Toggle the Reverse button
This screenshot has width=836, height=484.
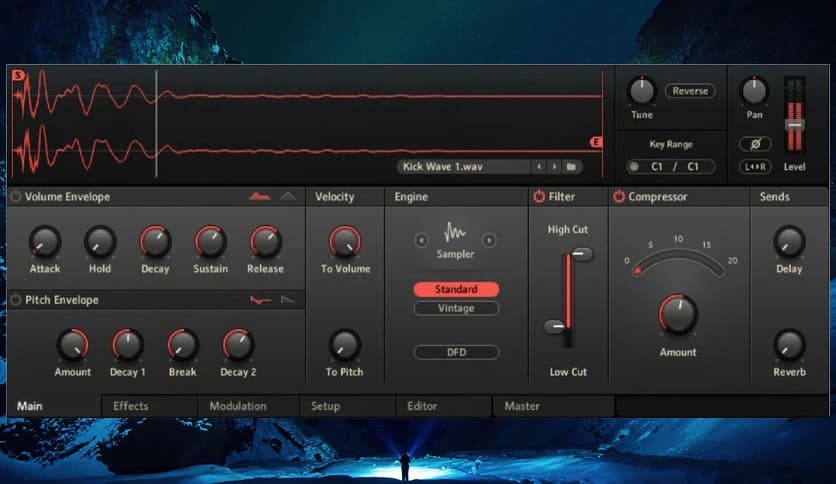tap(690, 91)
